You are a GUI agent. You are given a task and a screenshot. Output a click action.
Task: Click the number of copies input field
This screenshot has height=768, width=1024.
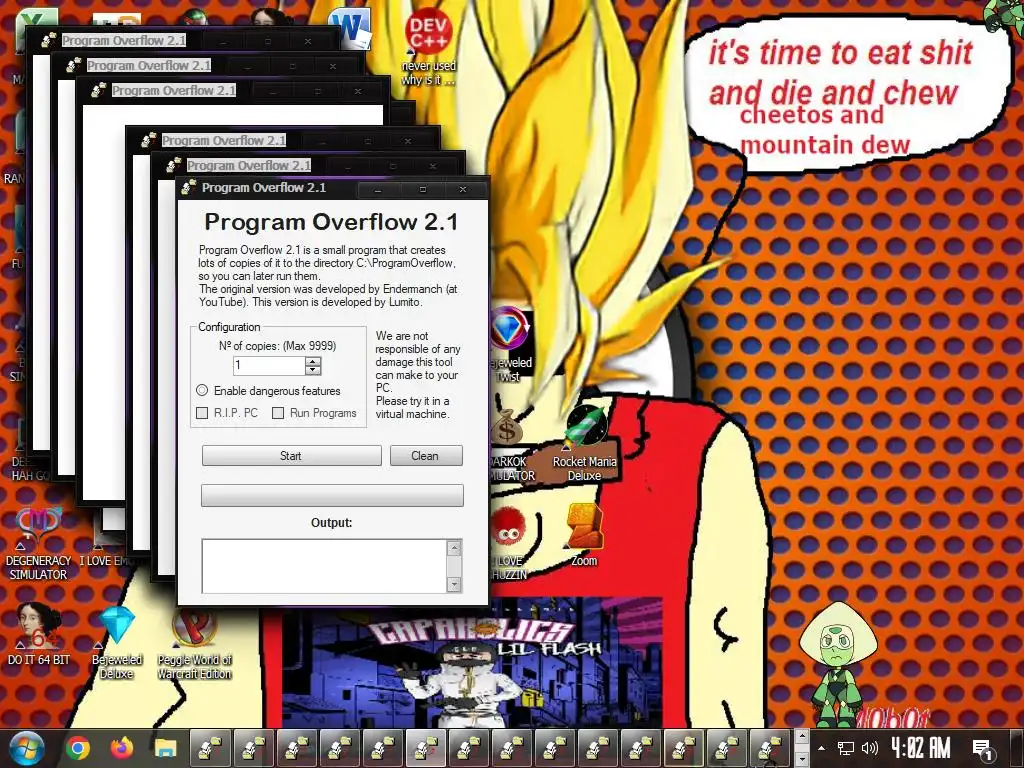tap(269, 366)
